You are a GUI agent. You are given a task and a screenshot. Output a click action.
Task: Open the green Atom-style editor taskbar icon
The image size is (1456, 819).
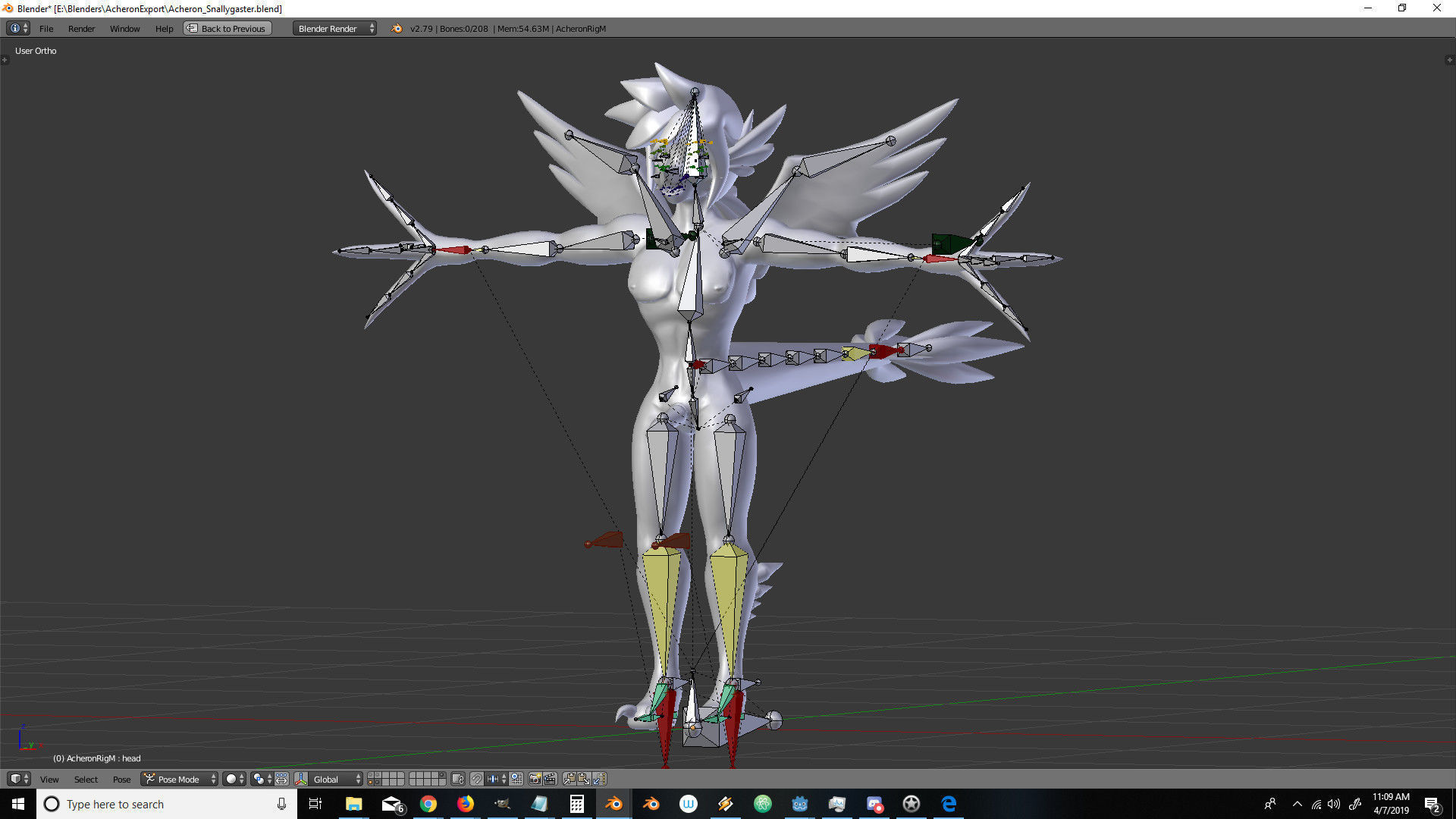point(763,804)
